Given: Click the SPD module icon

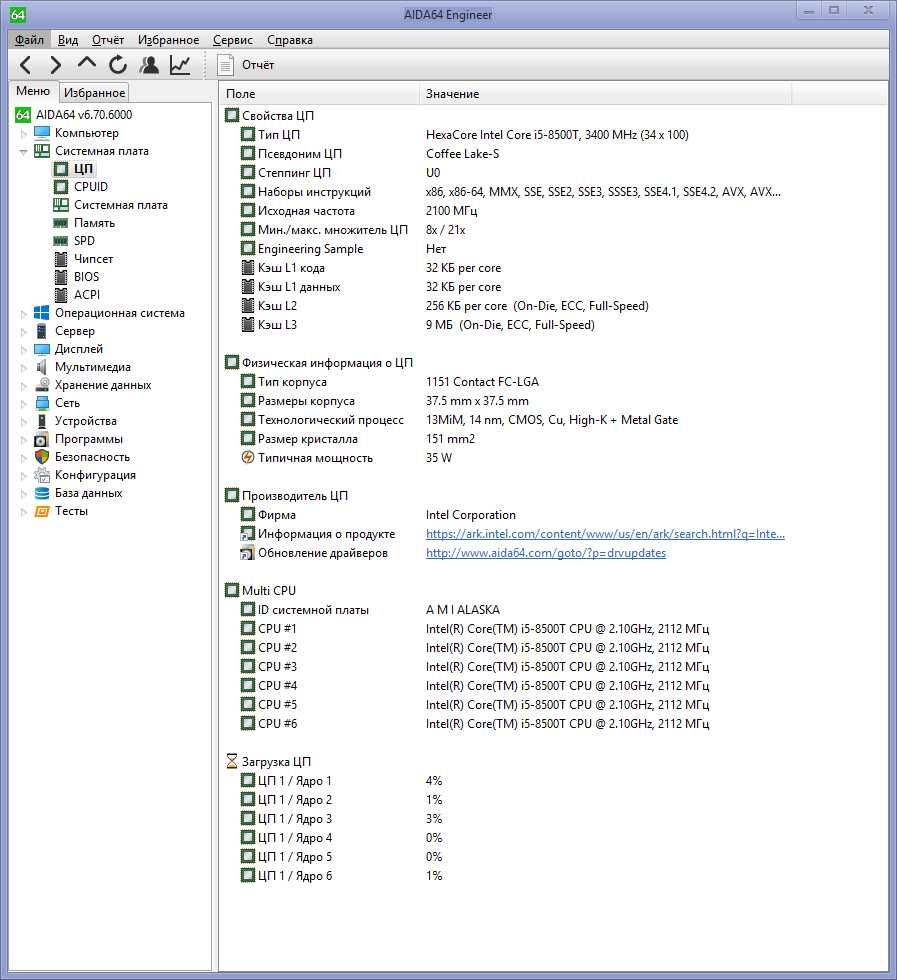Looking at the screenshot, I should 61,241.
